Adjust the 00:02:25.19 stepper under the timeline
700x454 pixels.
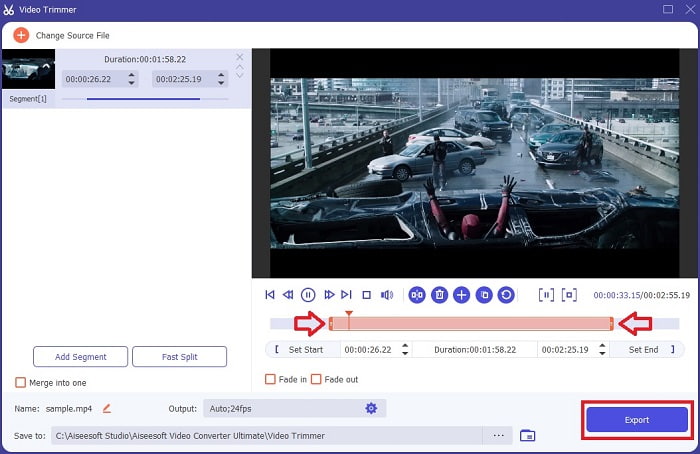tap(602, 350)
